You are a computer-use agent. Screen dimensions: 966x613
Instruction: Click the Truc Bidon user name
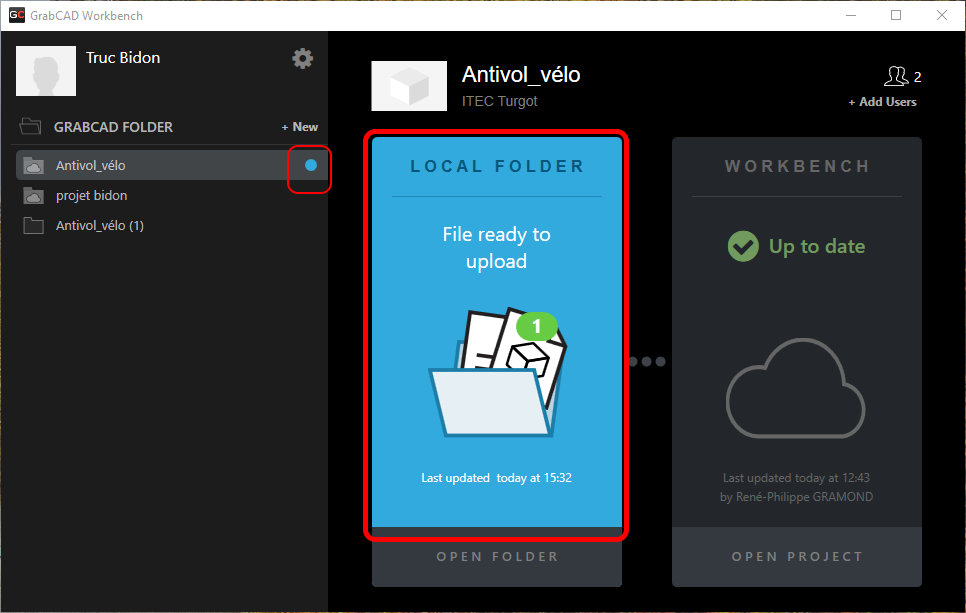[x=123, y=57]
